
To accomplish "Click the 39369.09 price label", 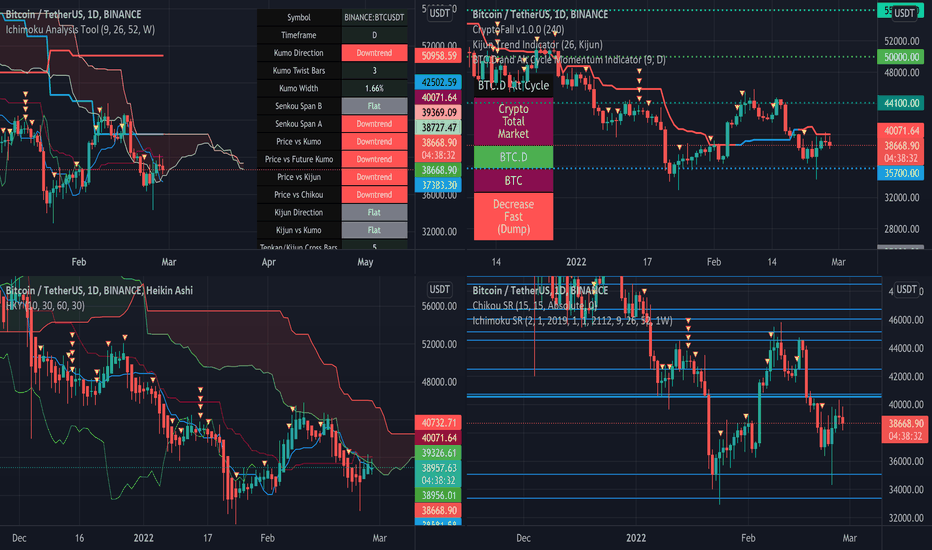I will (x=438, y=112).
